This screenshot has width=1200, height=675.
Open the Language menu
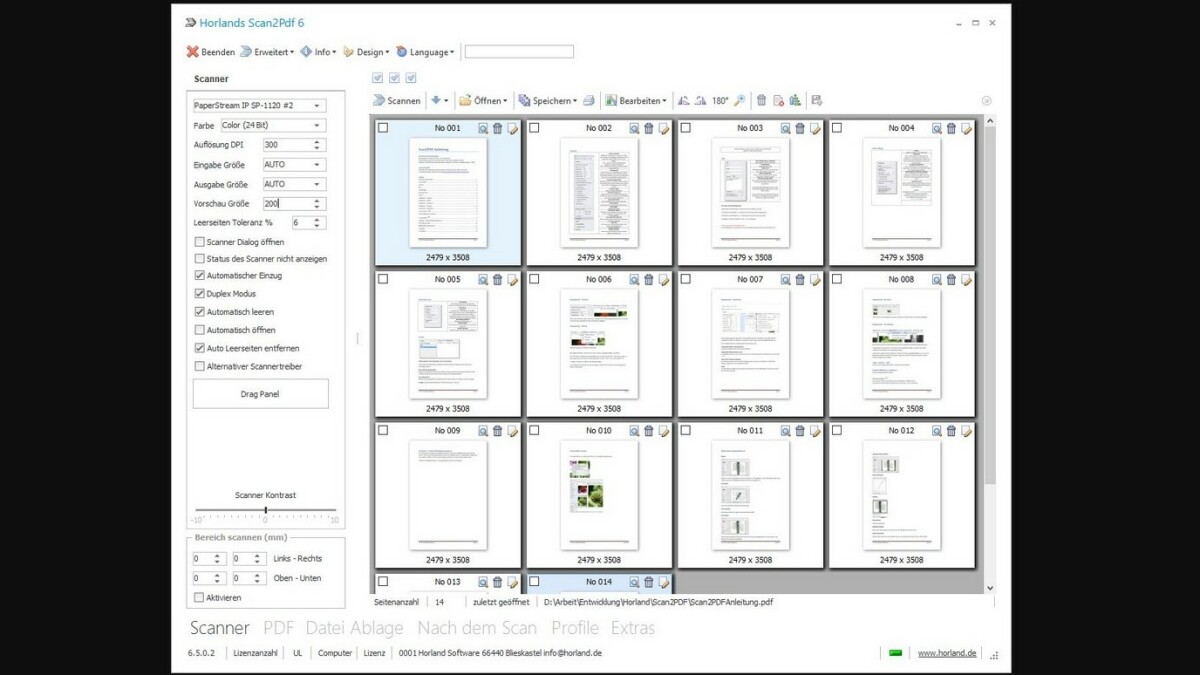tap(425, 52)
